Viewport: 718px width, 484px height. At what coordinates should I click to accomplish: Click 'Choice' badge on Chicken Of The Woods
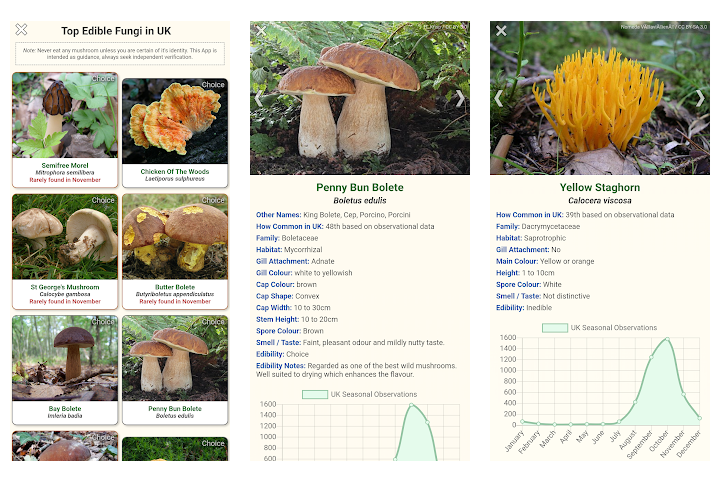point(213,85)
